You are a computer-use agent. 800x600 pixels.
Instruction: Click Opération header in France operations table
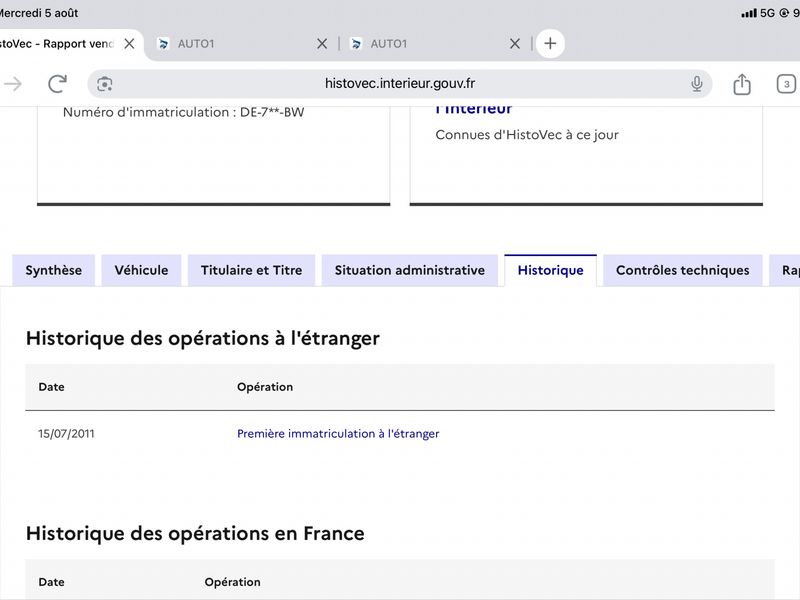coord(232,582)
